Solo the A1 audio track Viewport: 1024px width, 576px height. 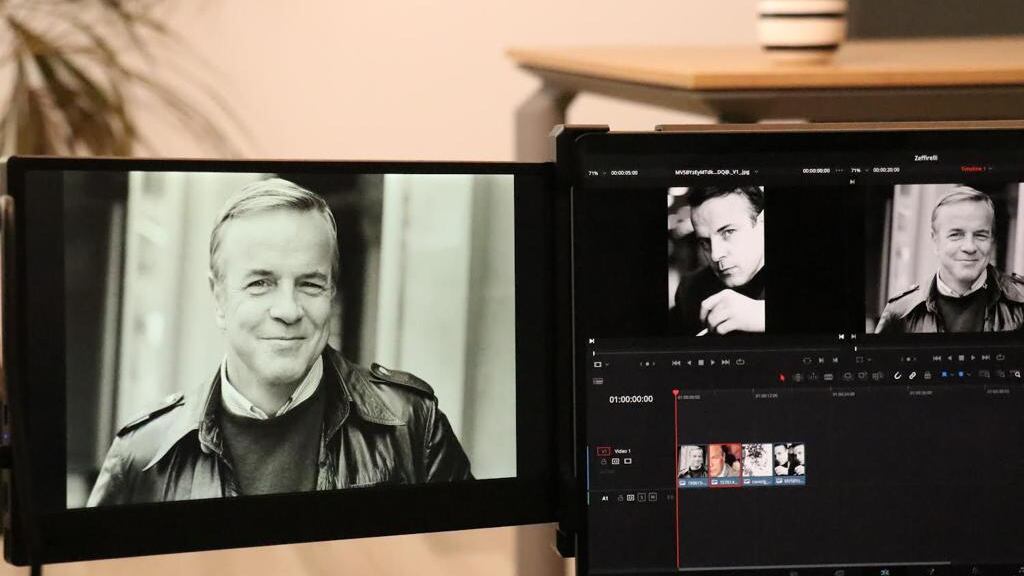[641, 498]
